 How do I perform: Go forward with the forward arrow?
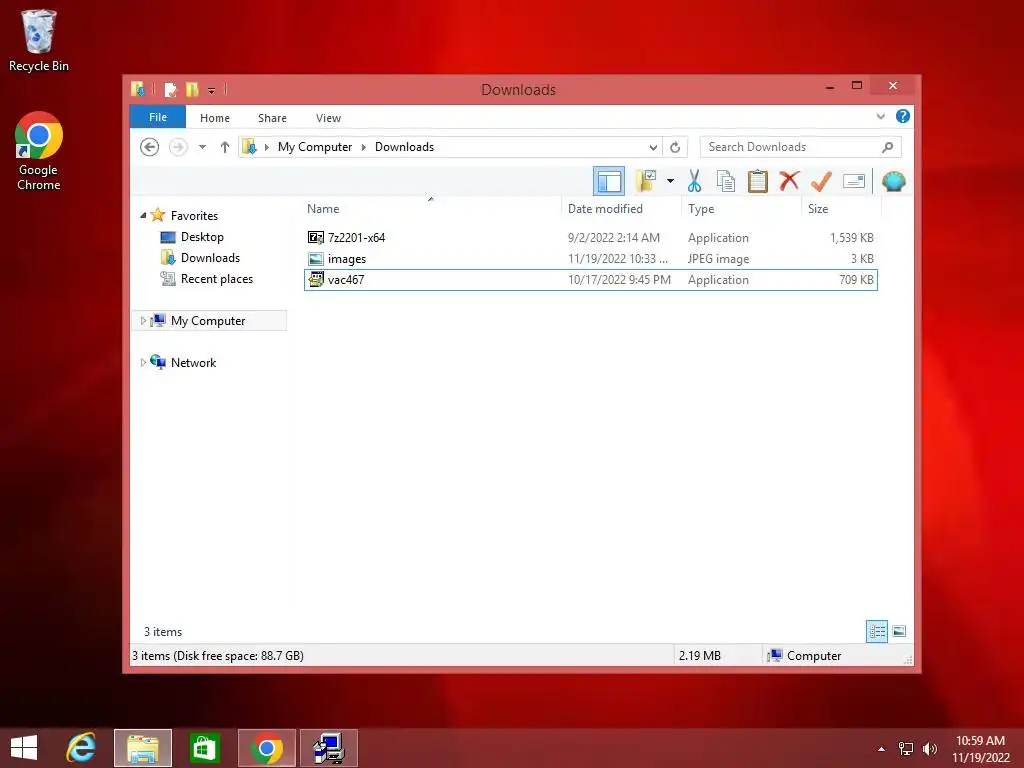tap(178, 147)
